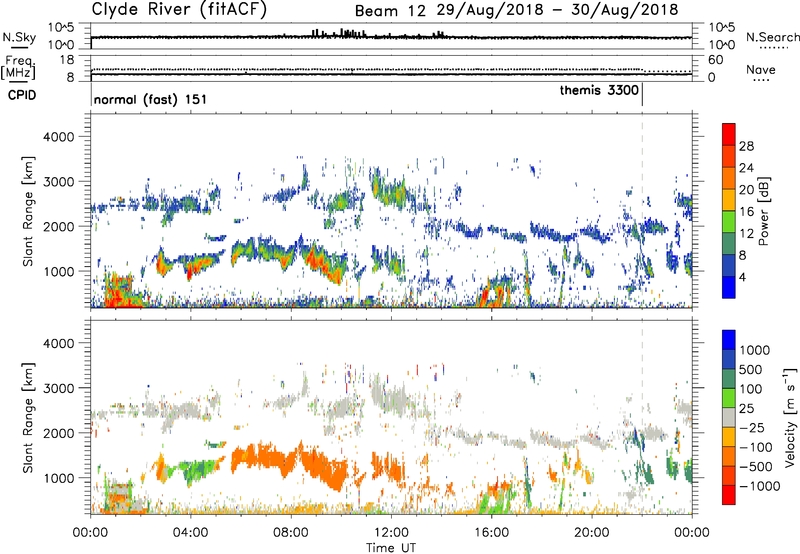Click the gray Velocity segment between -25 and 25

pyautogui.click(x=729, y=417)
